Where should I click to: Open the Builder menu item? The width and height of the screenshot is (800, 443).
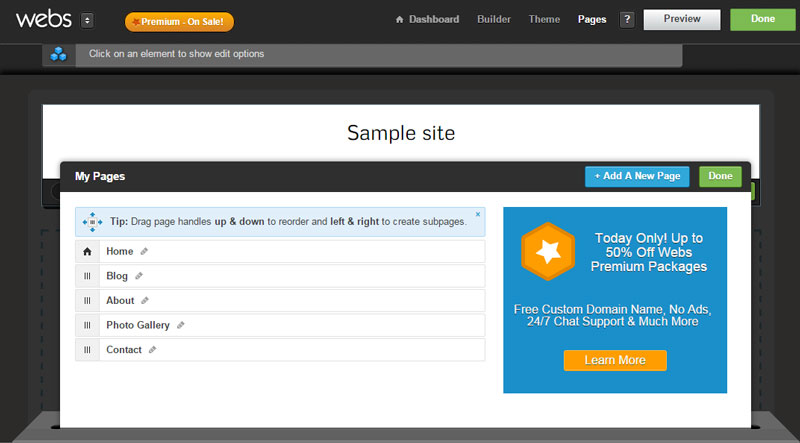(x=493, y=19)
